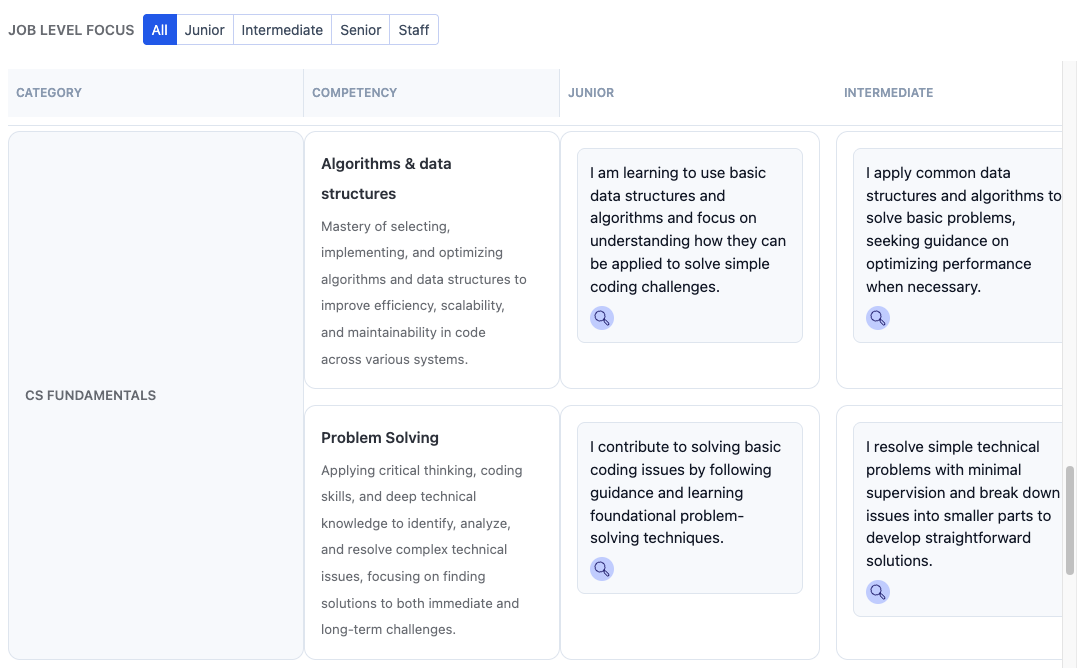Click the CS FUNDAMENTALS category cell

(154, 395)
